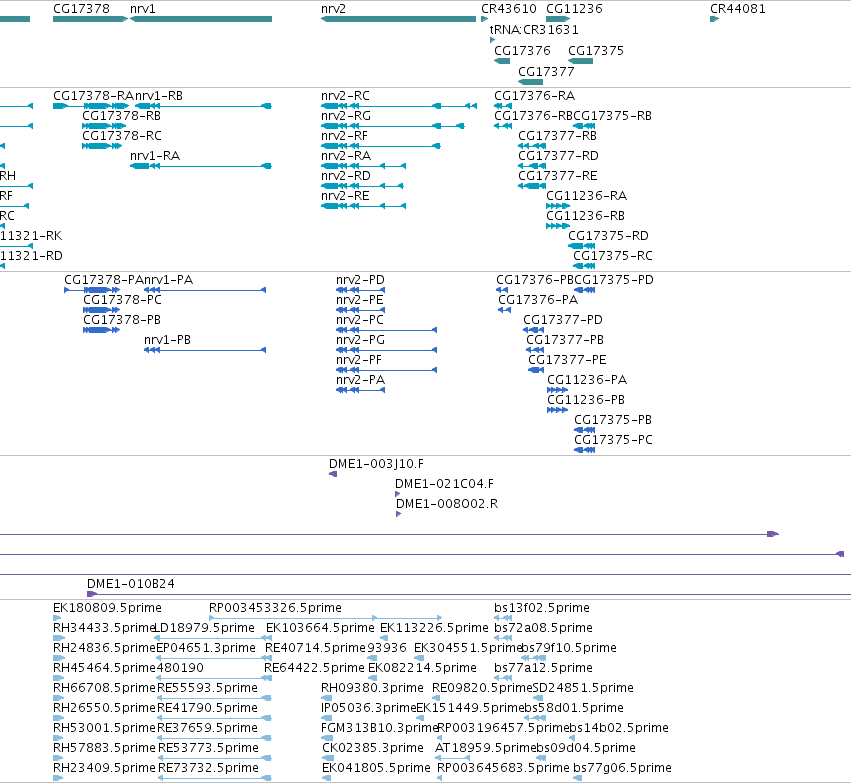Open the DME1-010B24 feature label
The height and width of the screenshot is (783, 851).
tap(131, 583)
